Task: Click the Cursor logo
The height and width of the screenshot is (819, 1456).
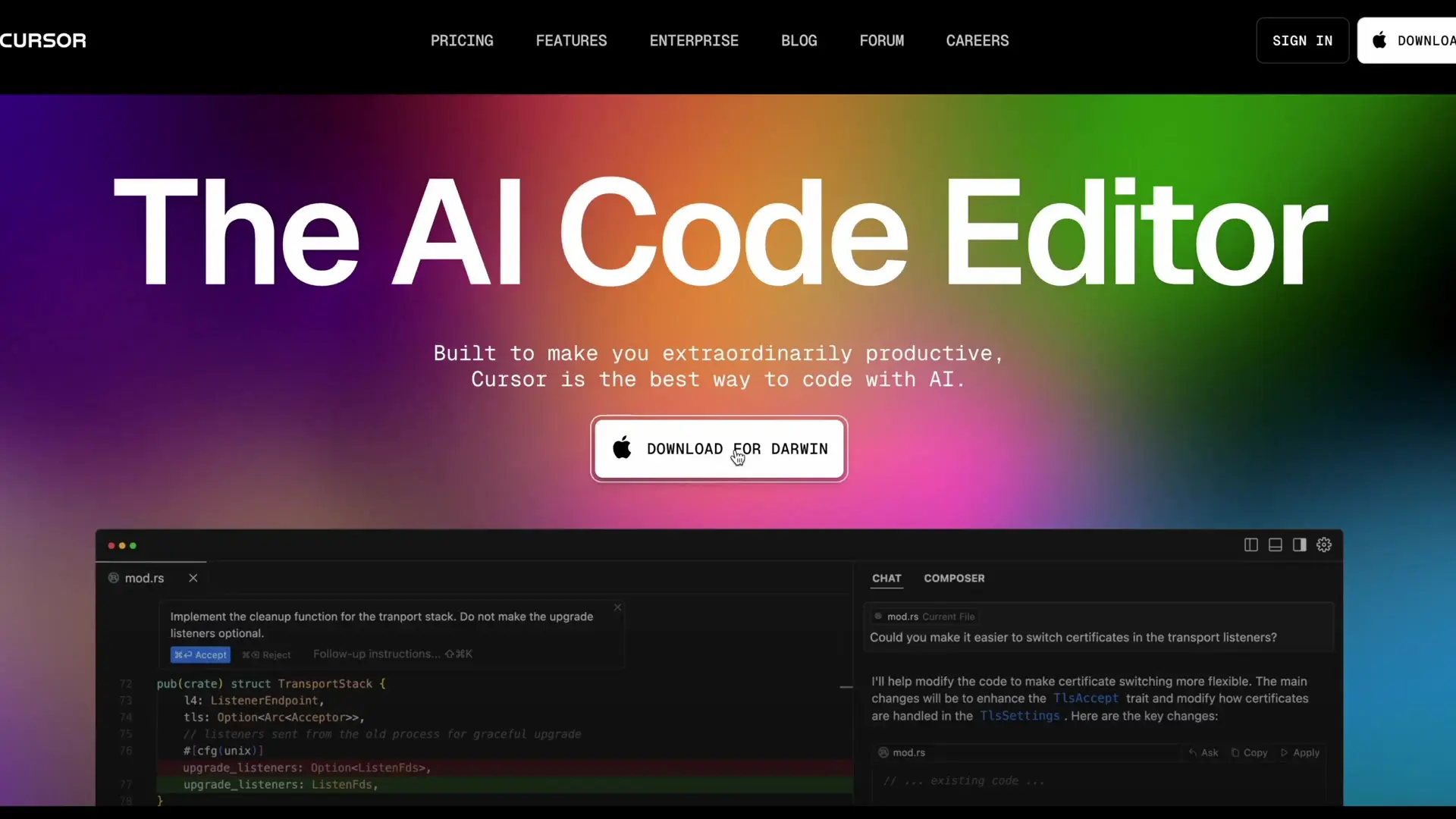Action: [x=43, y=40]
